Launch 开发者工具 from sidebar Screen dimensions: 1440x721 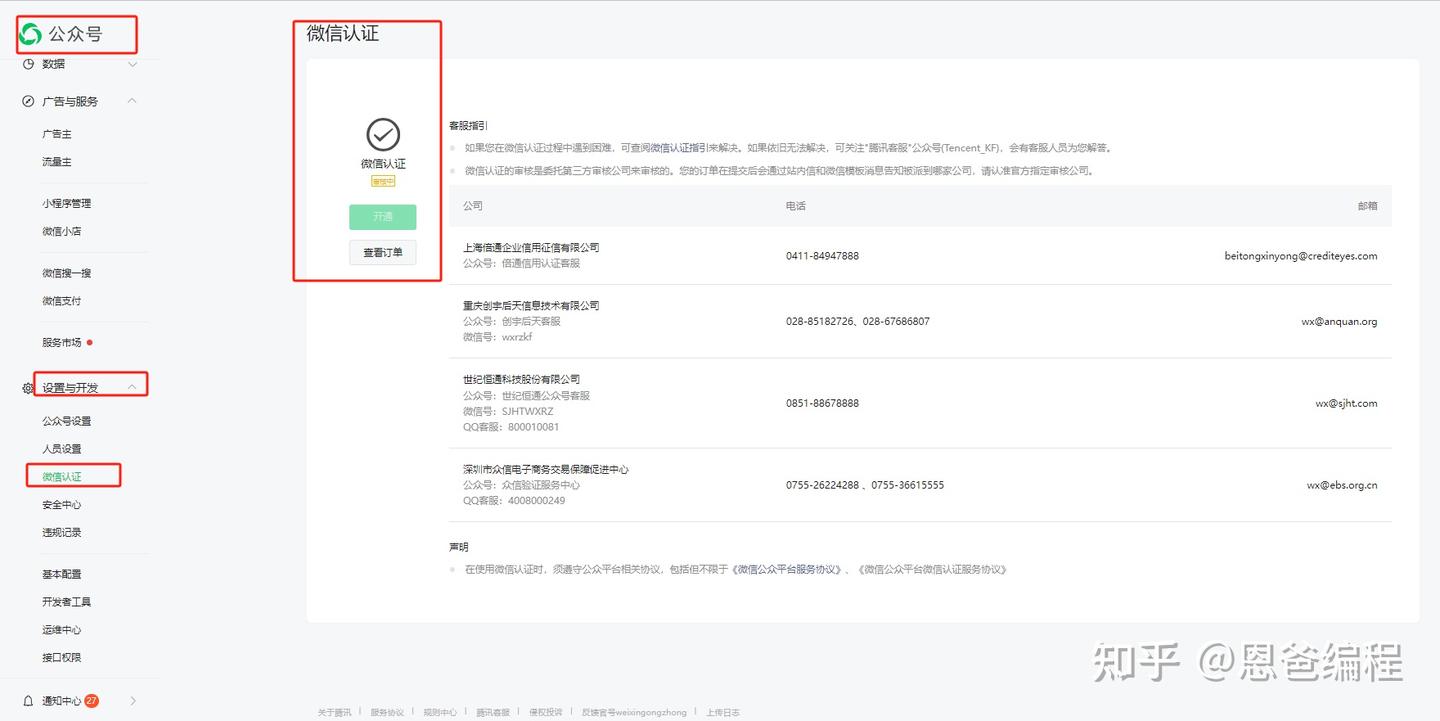pyautogui.click(x=66, y=602)
